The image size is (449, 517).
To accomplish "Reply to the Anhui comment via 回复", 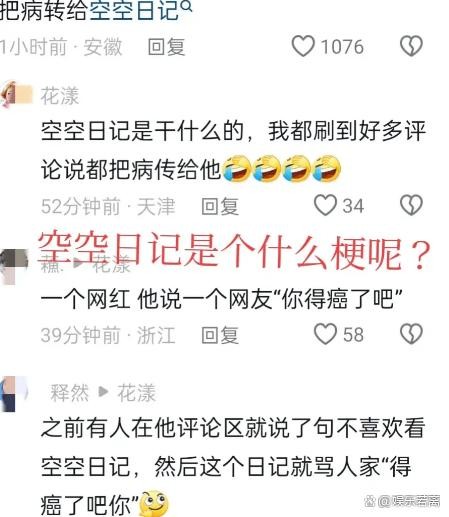I will 166,47.
